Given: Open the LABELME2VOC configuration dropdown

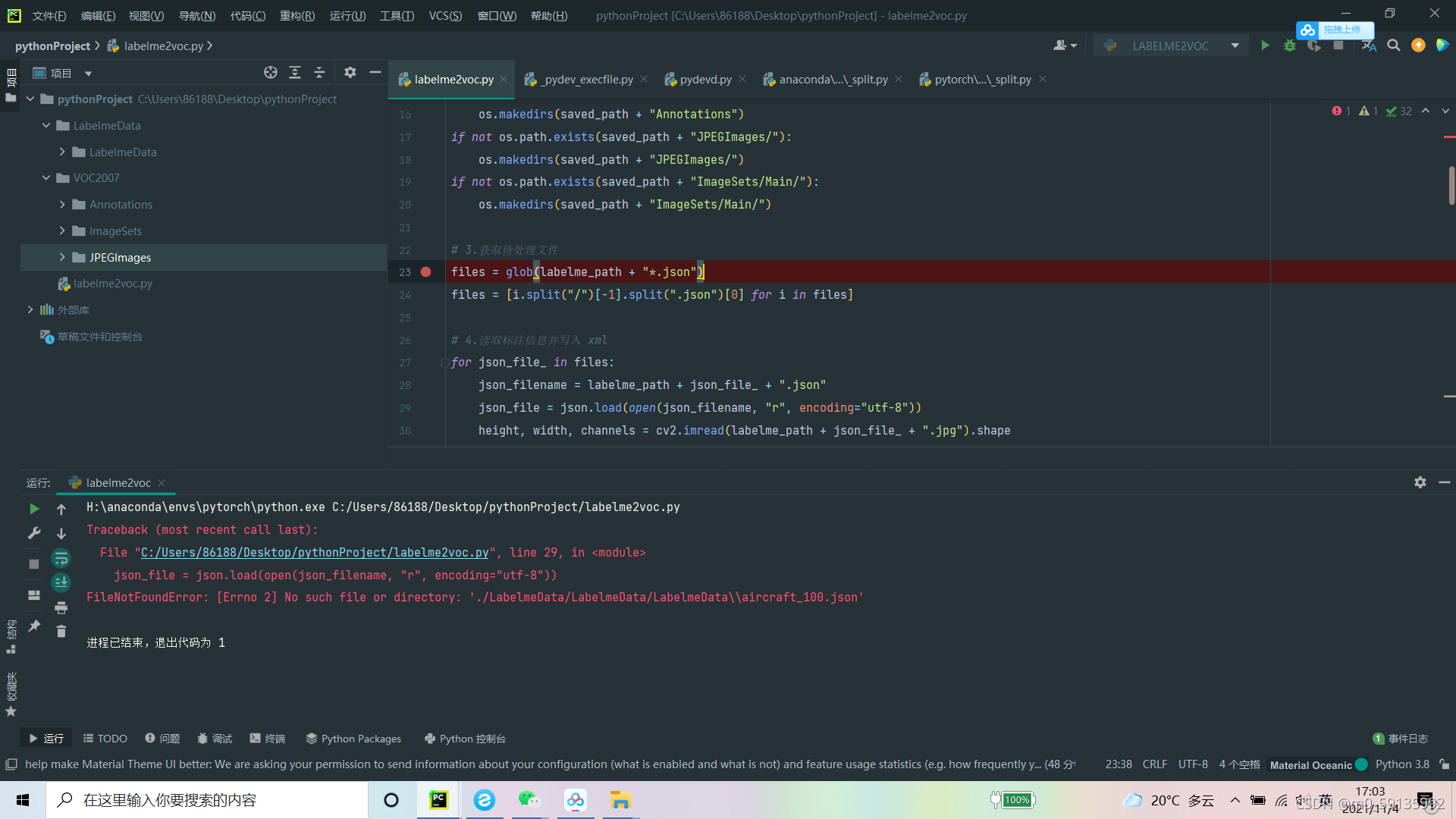Looking at the screenshot, I should 1236,45.
